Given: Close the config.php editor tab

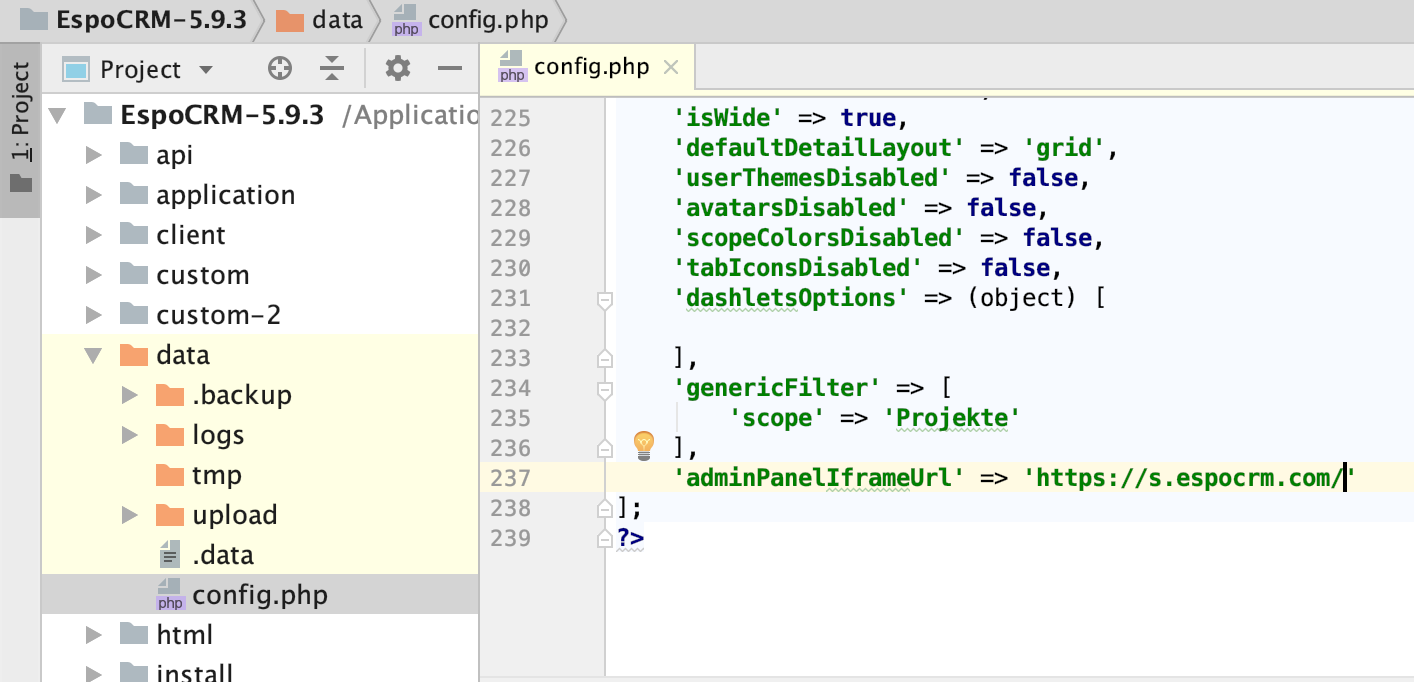Looking at the screenshot, I should (x=672, y=68).
